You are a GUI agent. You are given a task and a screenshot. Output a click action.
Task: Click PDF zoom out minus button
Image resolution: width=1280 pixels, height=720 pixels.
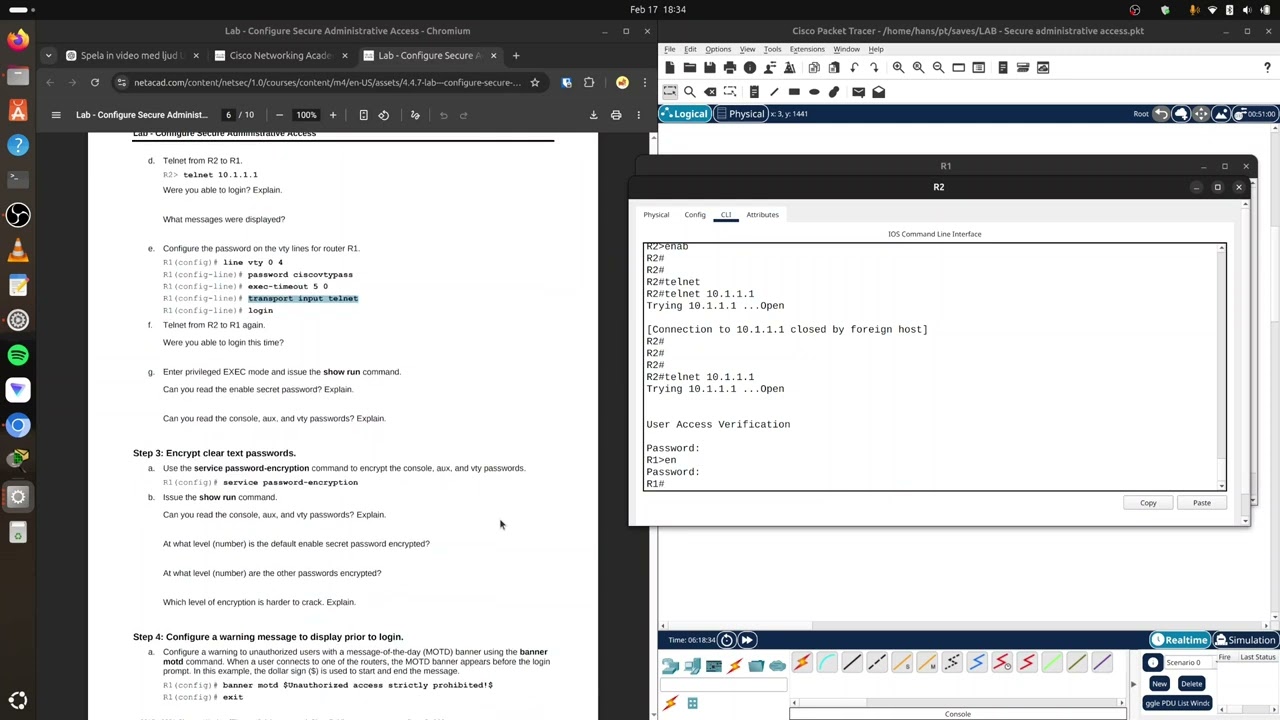[x=279, y=115]
